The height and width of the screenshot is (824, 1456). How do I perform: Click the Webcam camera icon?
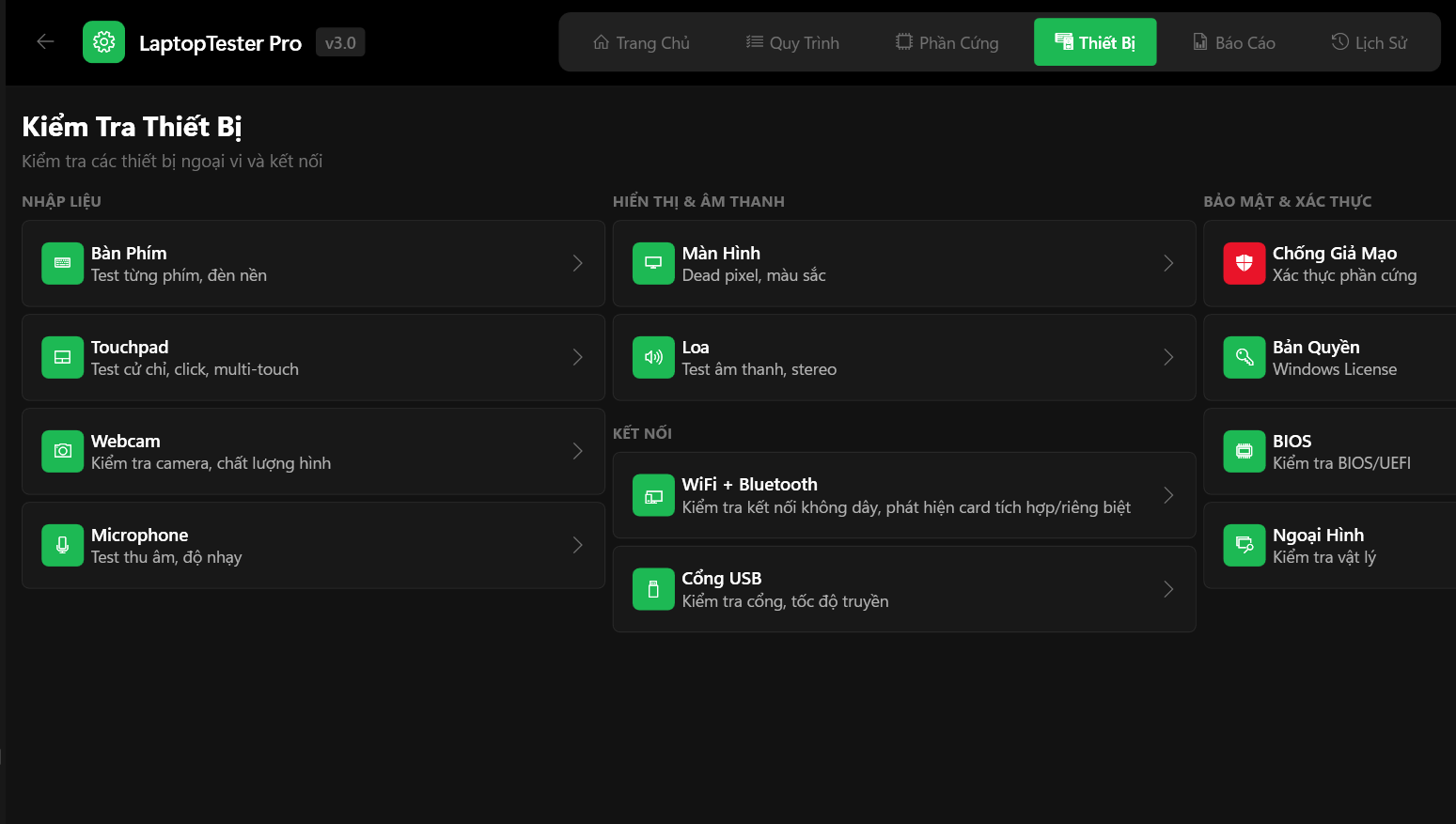(62, 451)
